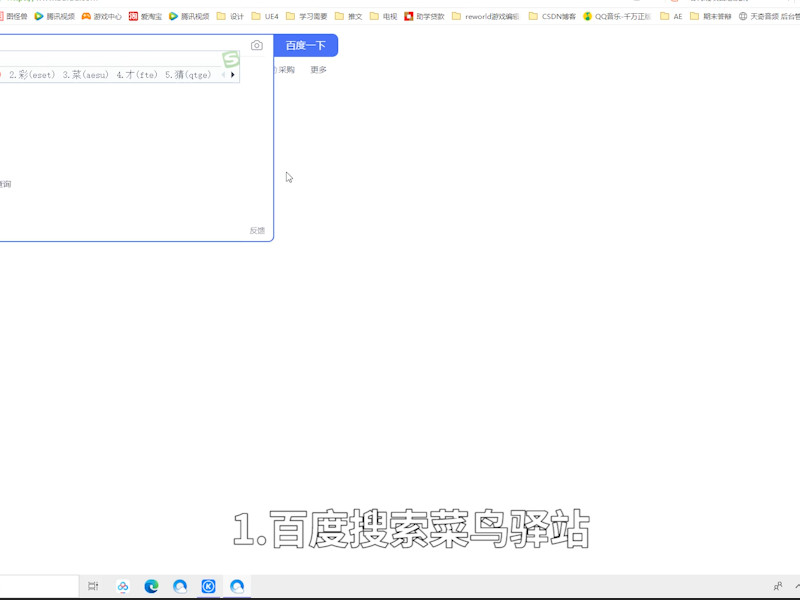The width and height of the screenshot is (800, 600).
Task: Open the QQ音乐 bookmark
Action: pyautogui.click(x=617, y=16)
